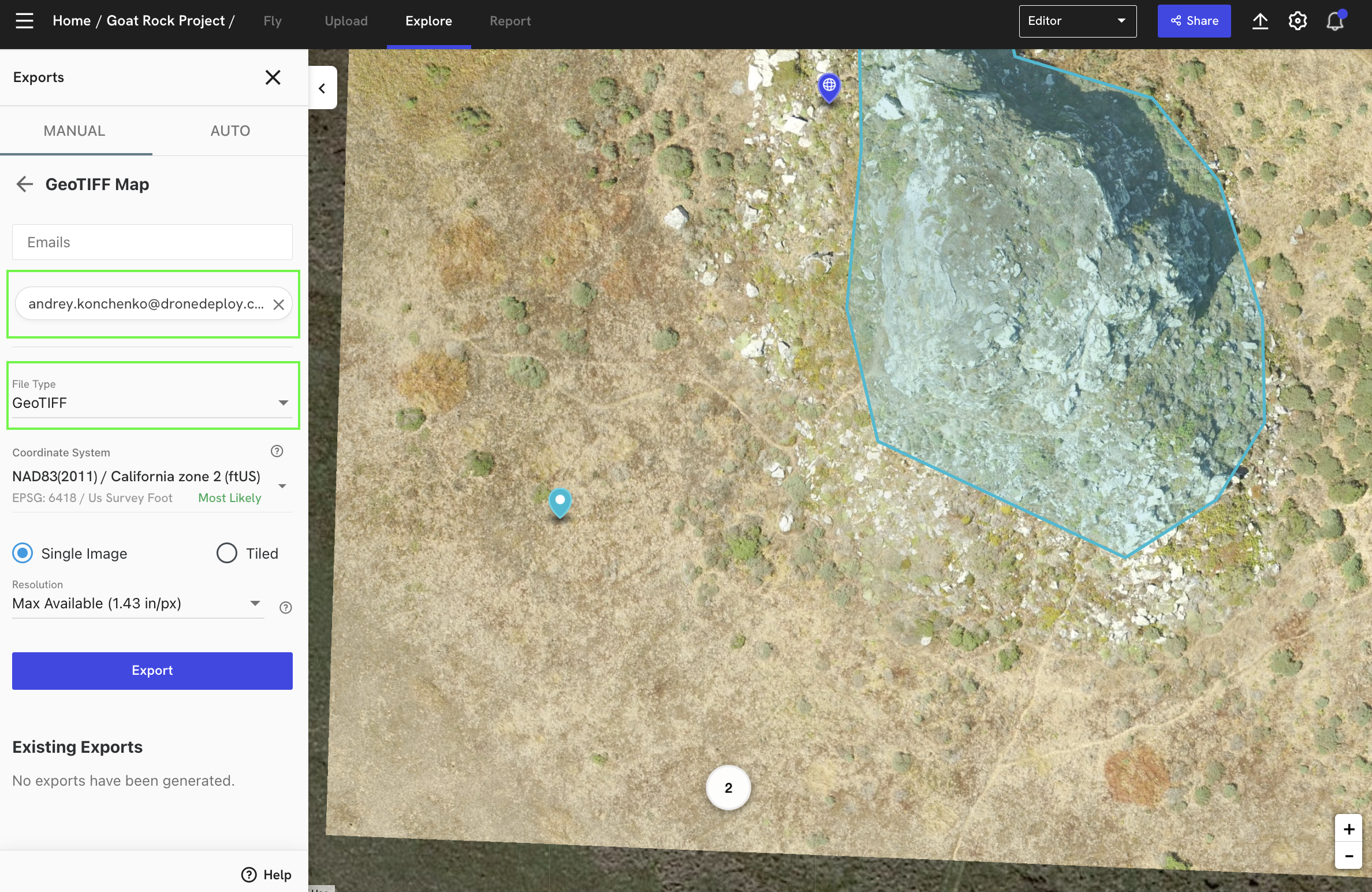Screen dimensions: 1372x892
Task: Click the blue Export button
Action: (x=152, y=670)
